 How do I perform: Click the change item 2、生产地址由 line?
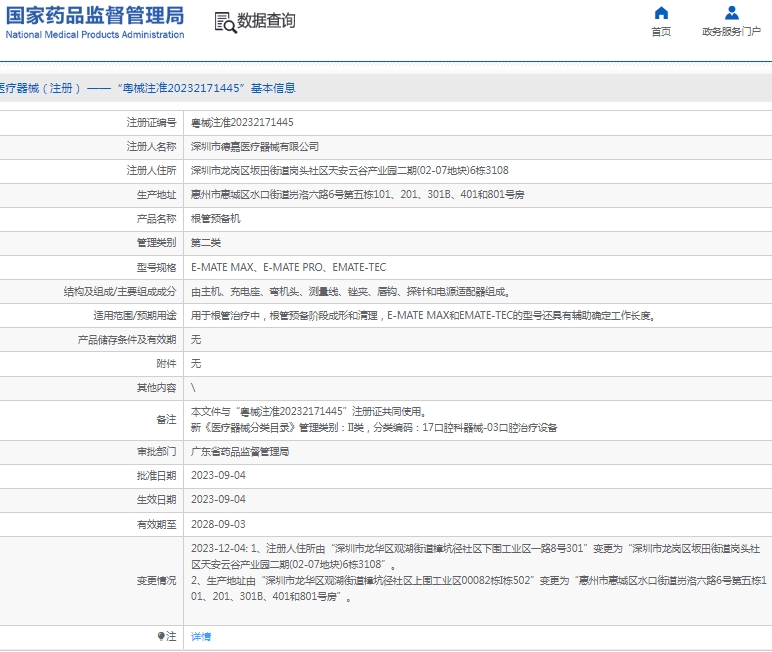pyautogui.click(x=479, y=588)
